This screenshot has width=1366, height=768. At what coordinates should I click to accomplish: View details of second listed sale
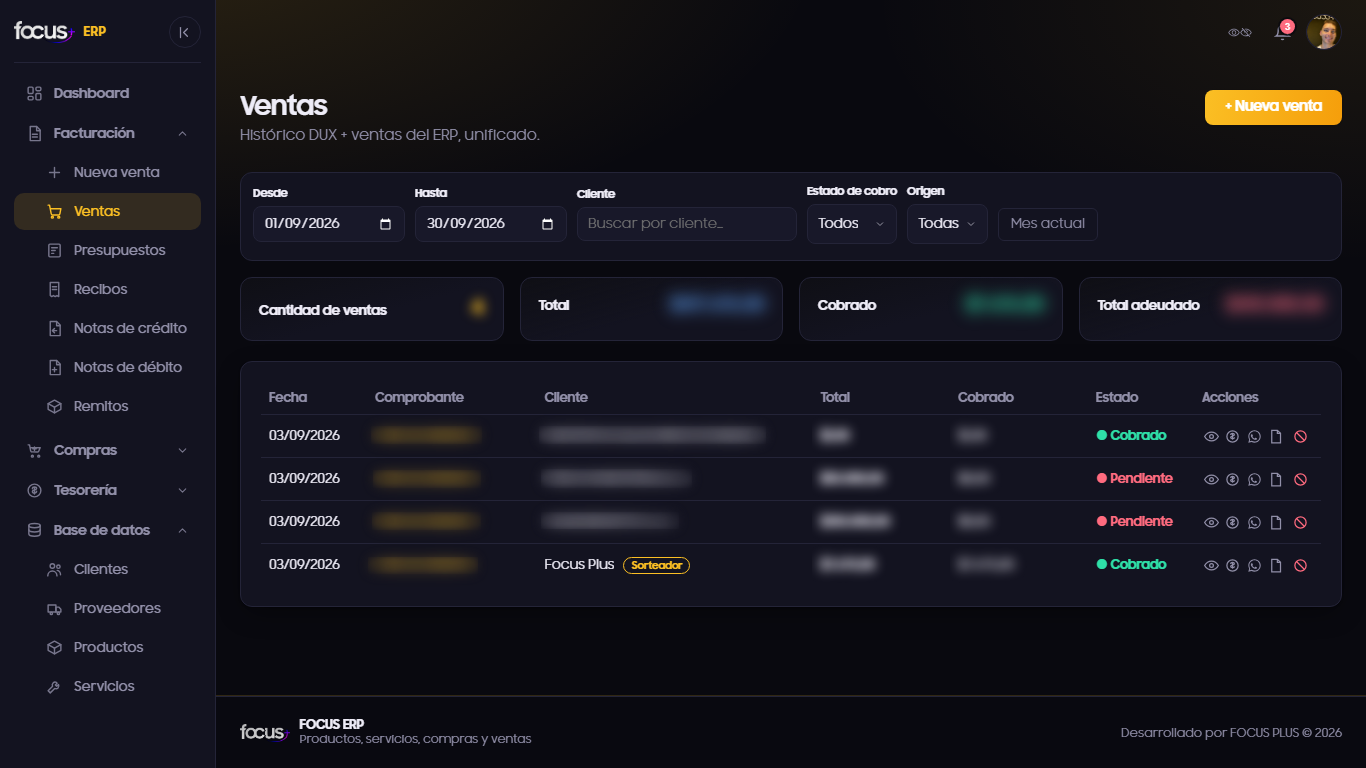coord(1211,480)
